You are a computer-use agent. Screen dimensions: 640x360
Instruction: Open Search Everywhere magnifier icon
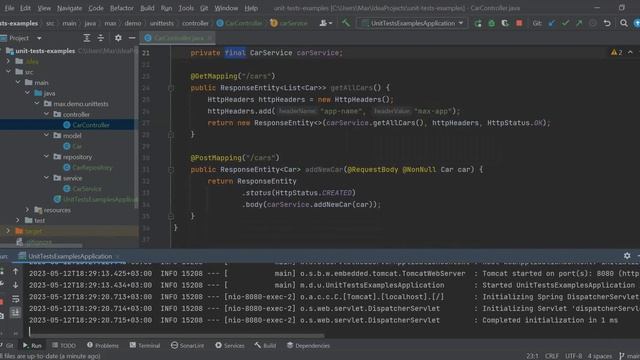pos(624,23)
